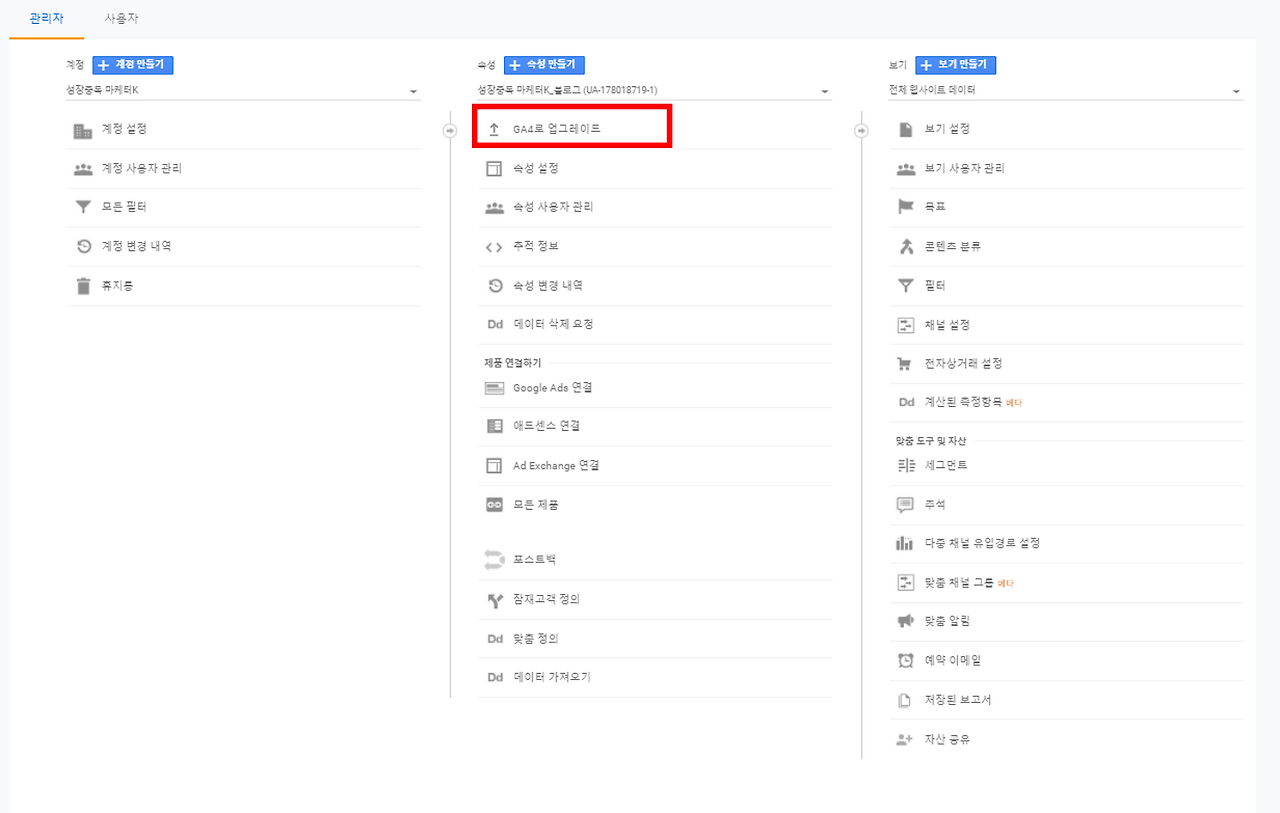The width and height of the screenshot is (1280, 813).
Task: Open the property dropdown showing UA-178018719-1
Action: 655,91
